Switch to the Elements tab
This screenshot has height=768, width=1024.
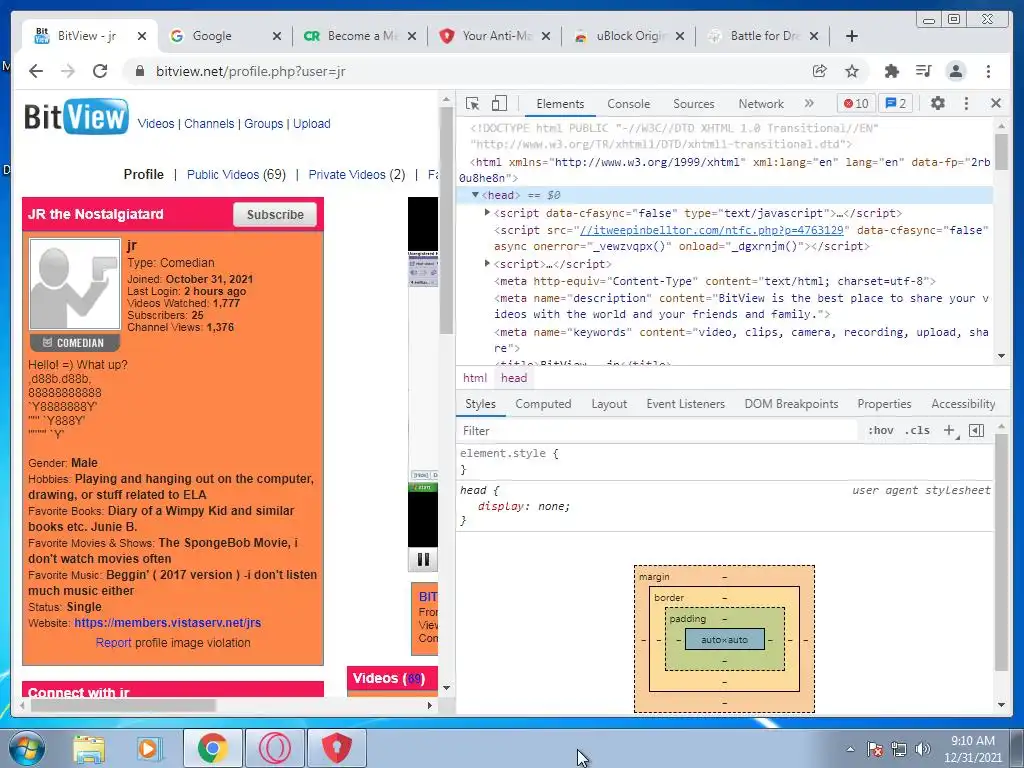tap(560, 104)
